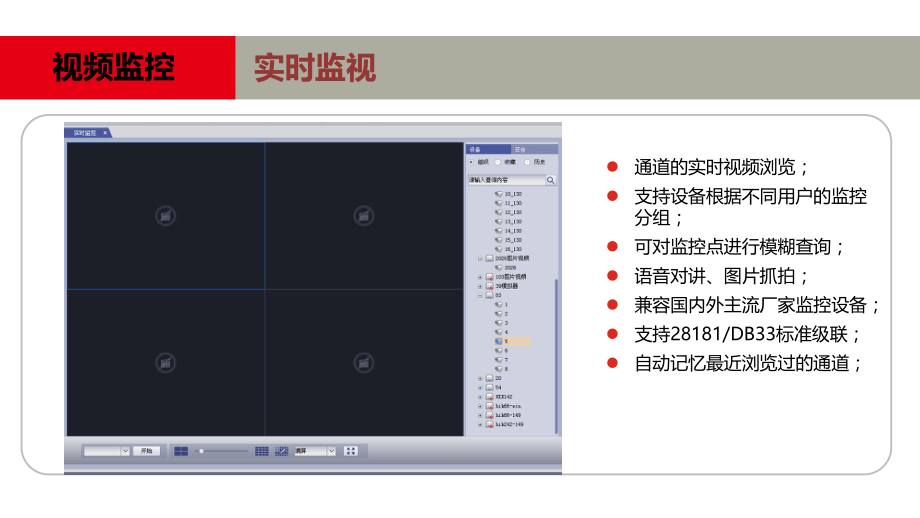Click camera icon for channel 16_130
This screenshot has width=920, height=518.
click(x=499, y=249)
